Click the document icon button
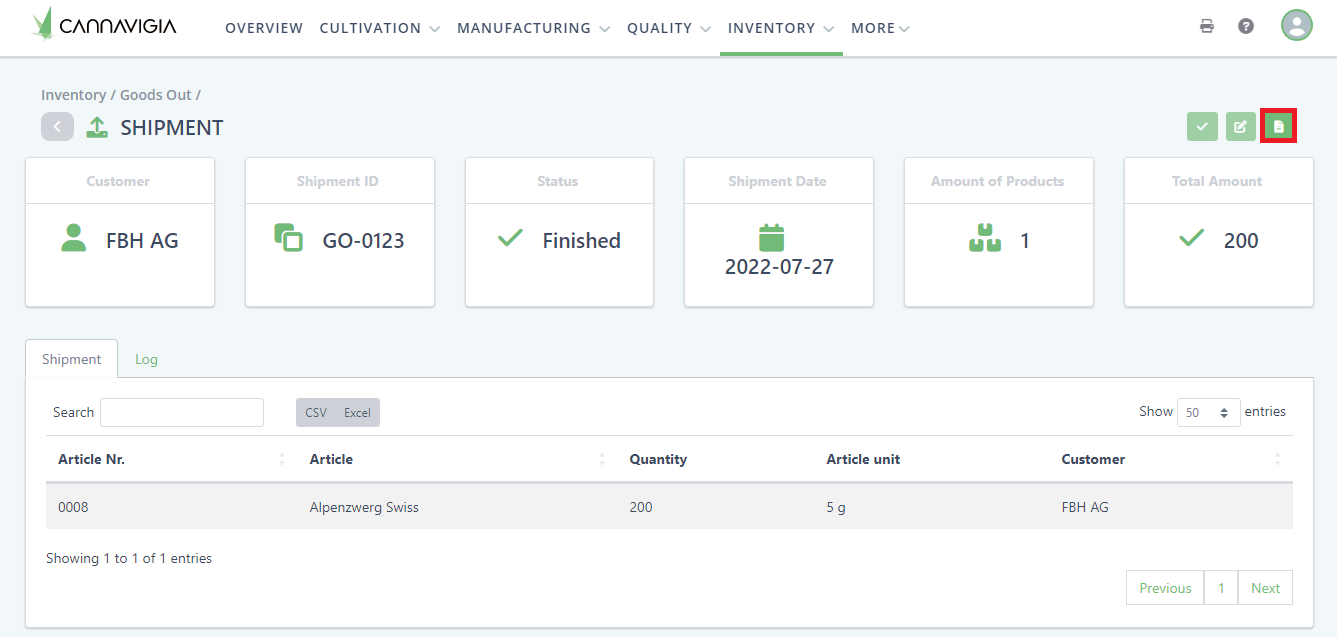This screenshot has width=1337, height=637. 1278,126
